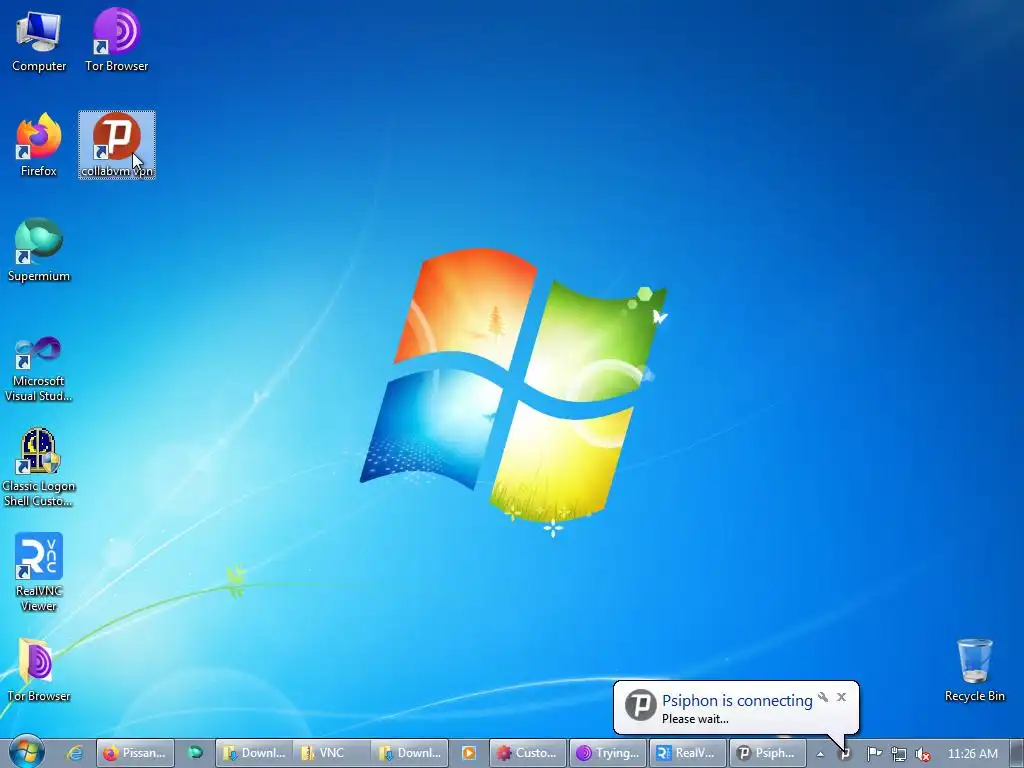The height and width of the screenshot is (768, 1024).
Task: Switch to the Tor Trying... taskbar window
Action: tap(607, 753)
